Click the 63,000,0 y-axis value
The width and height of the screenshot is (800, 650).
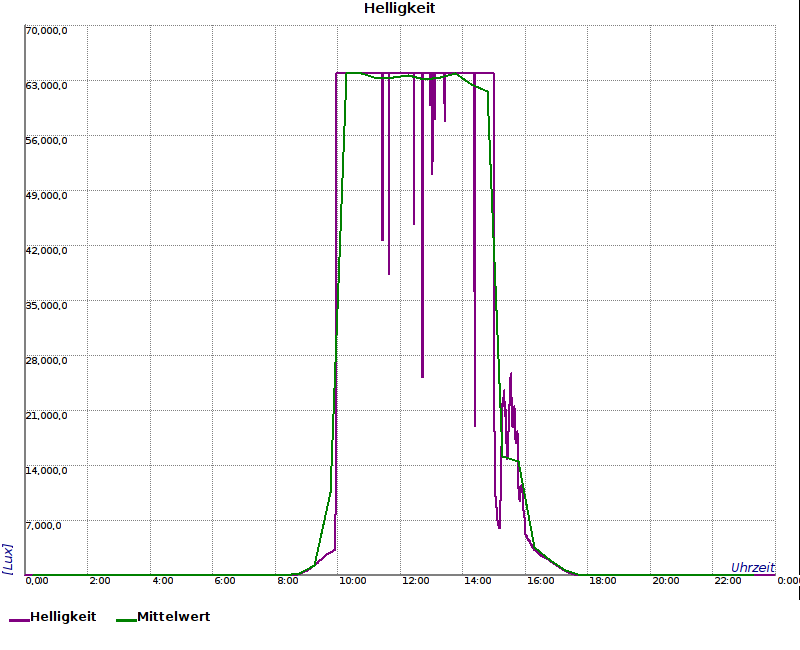46,86
